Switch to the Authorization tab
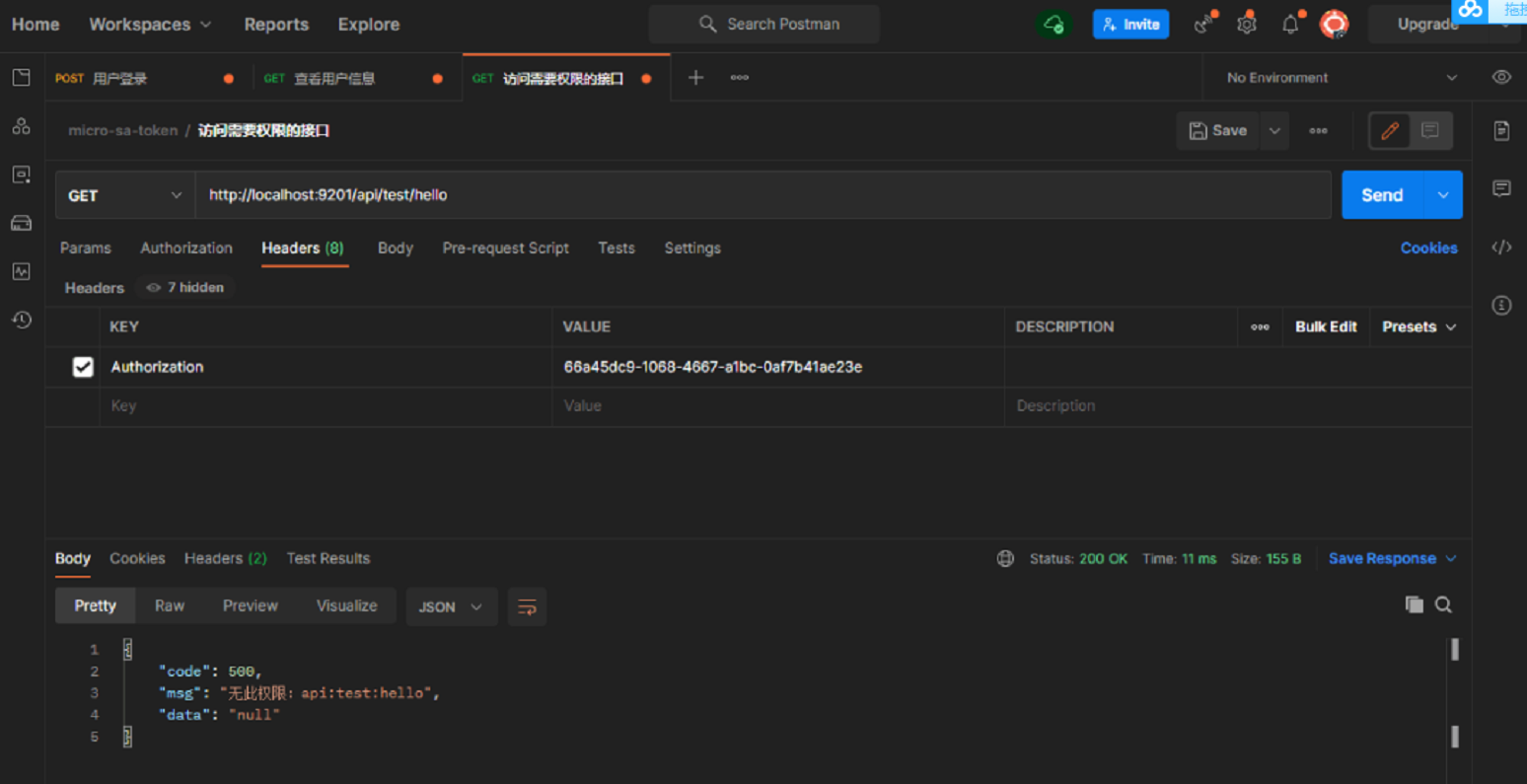The height and width of the screenshot is (784, 1527). click(x=186, y=249)
